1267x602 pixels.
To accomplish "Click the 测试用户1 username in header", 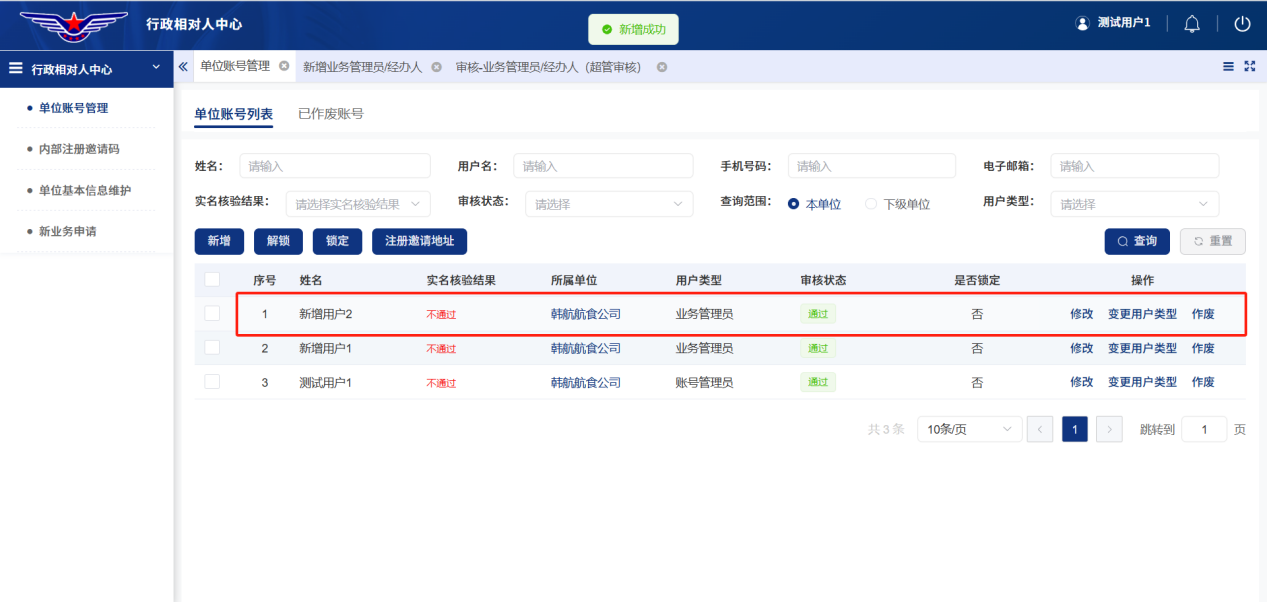I will coord(1124,22).
